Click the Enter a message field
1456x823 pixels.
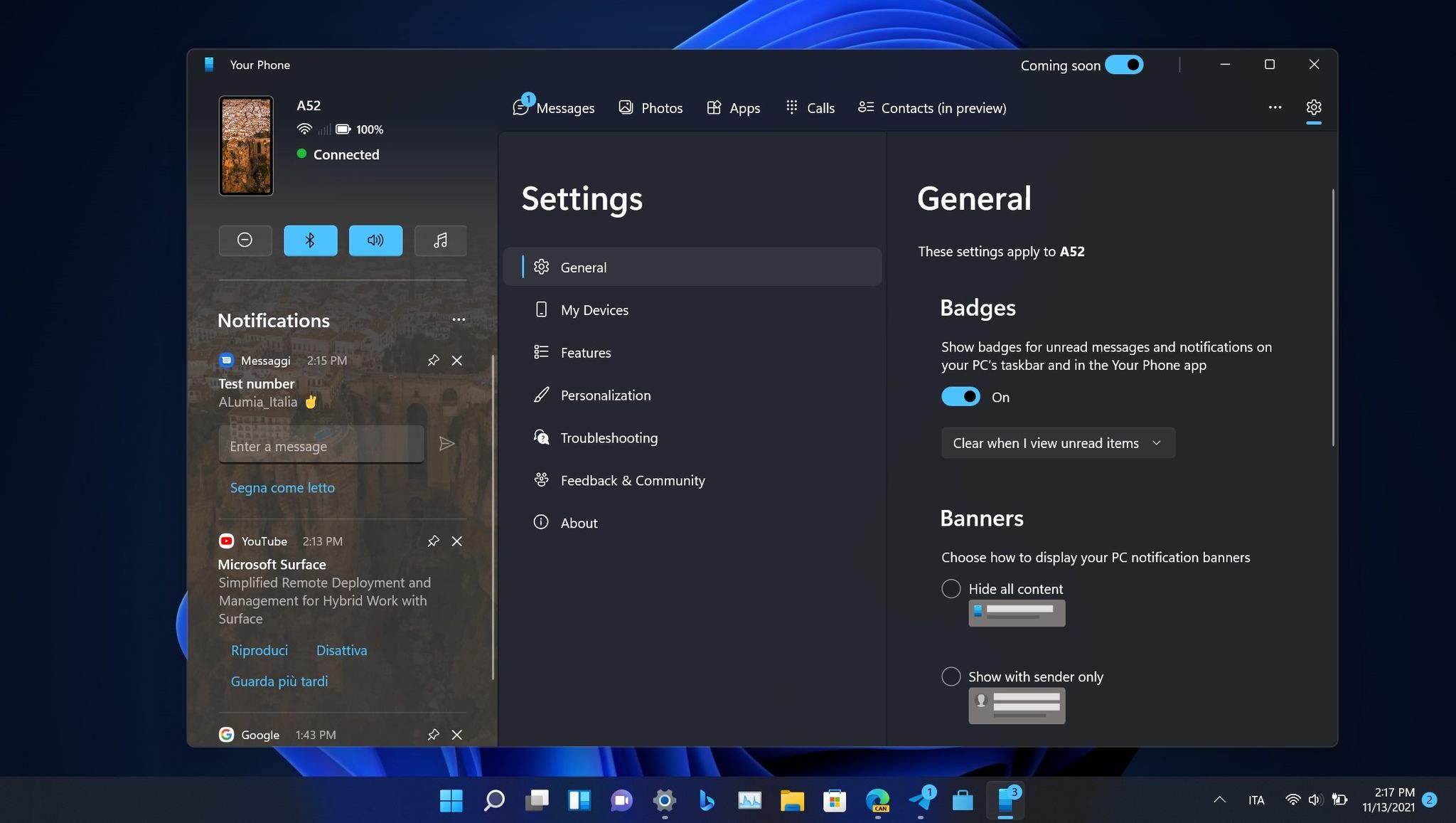click(x=321, y=445)
